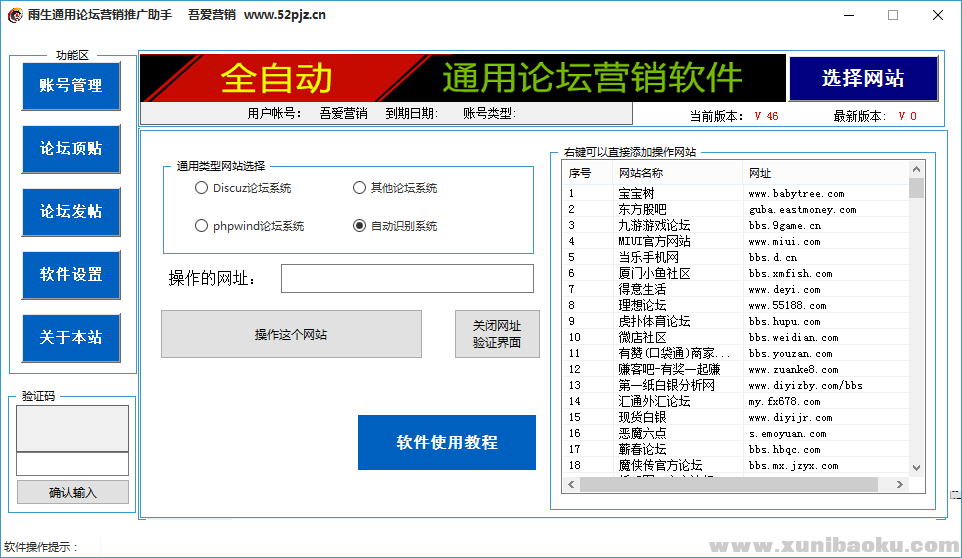Click the 验证码 text input box
The height and width of the screenshot is (558, 962).
(x=72, y=464)
